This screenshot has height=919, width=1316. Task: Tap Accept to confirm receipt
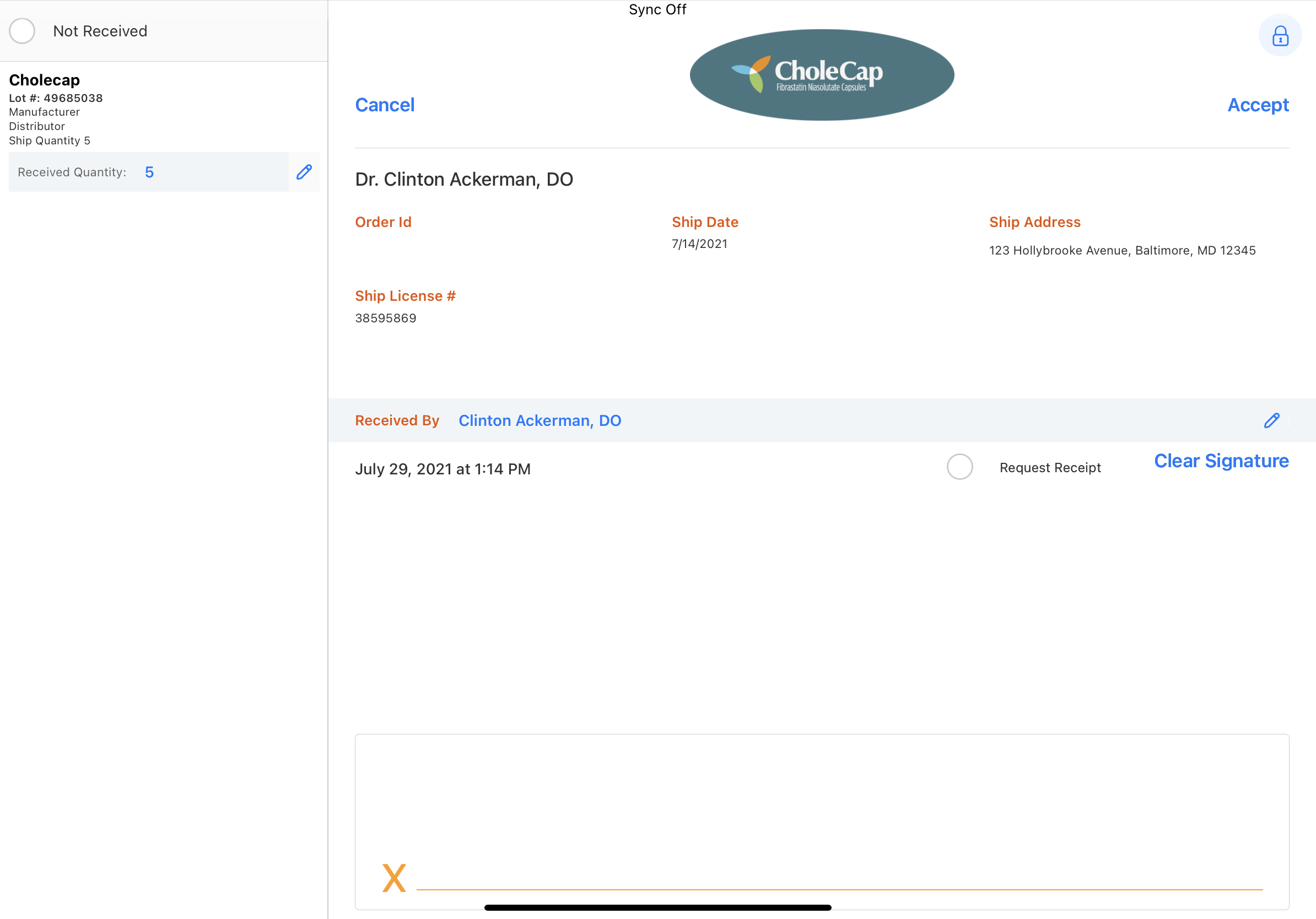[1258, 105]
